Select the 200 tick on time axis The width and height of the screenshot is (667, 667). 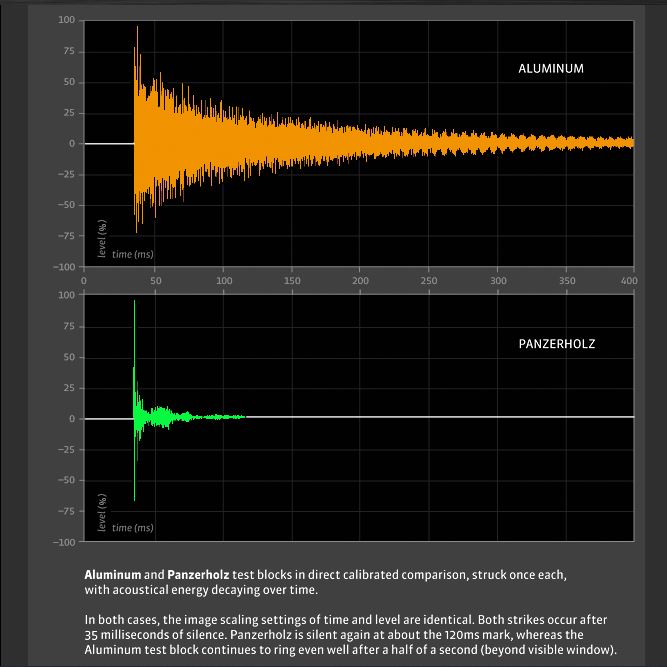[360, 281]
